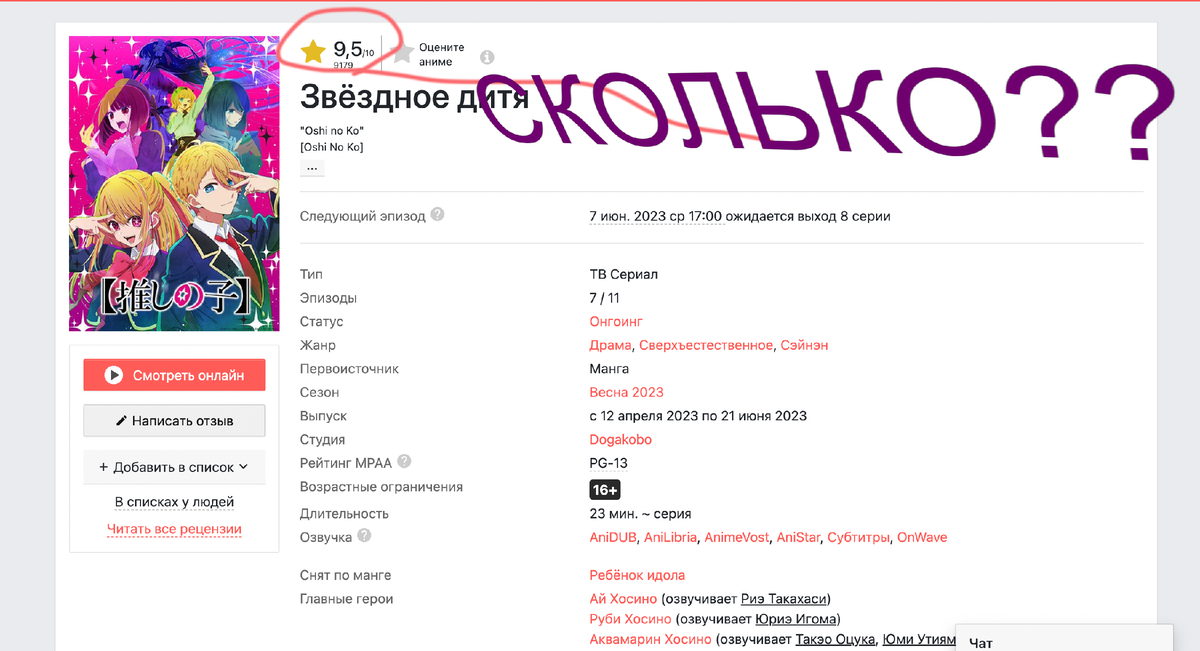
Task: Open voice actor Риэ Такахаси link
Action: click(785, 599)
